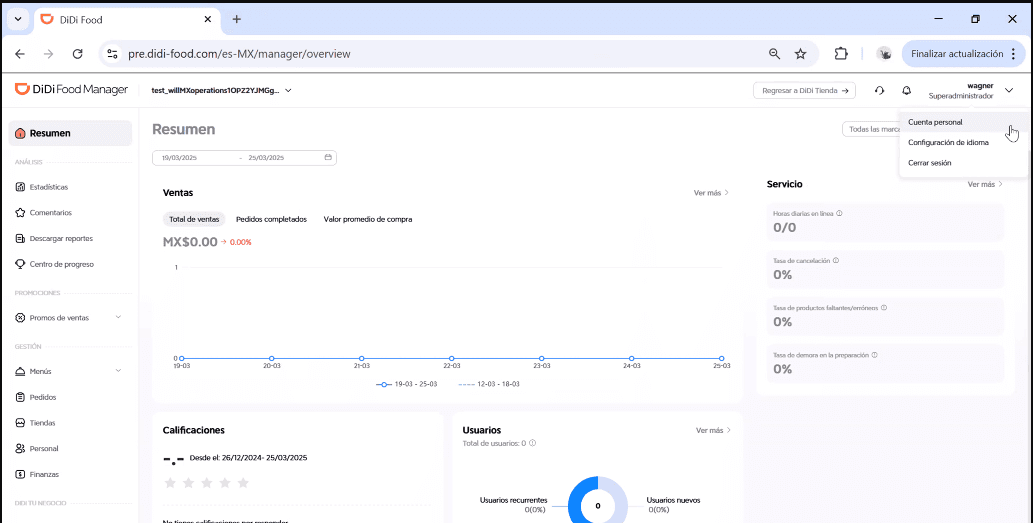Select the Total de ventas tab

click(194, 219)
